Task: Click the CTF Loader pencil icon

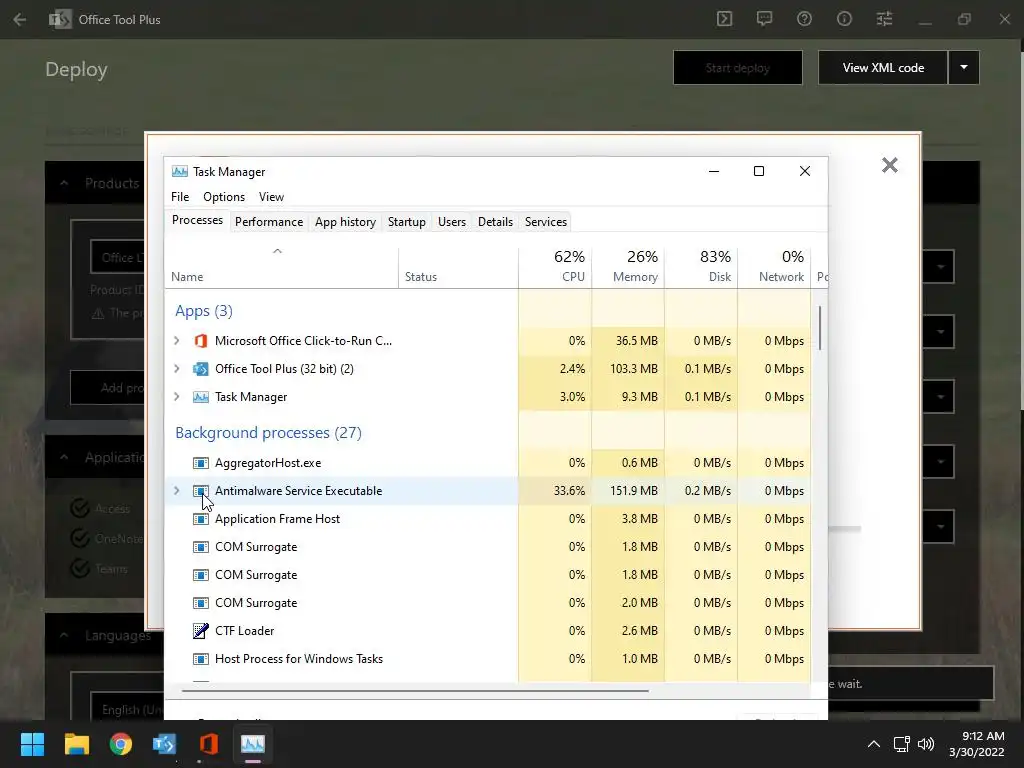Action: coord(200,631)
